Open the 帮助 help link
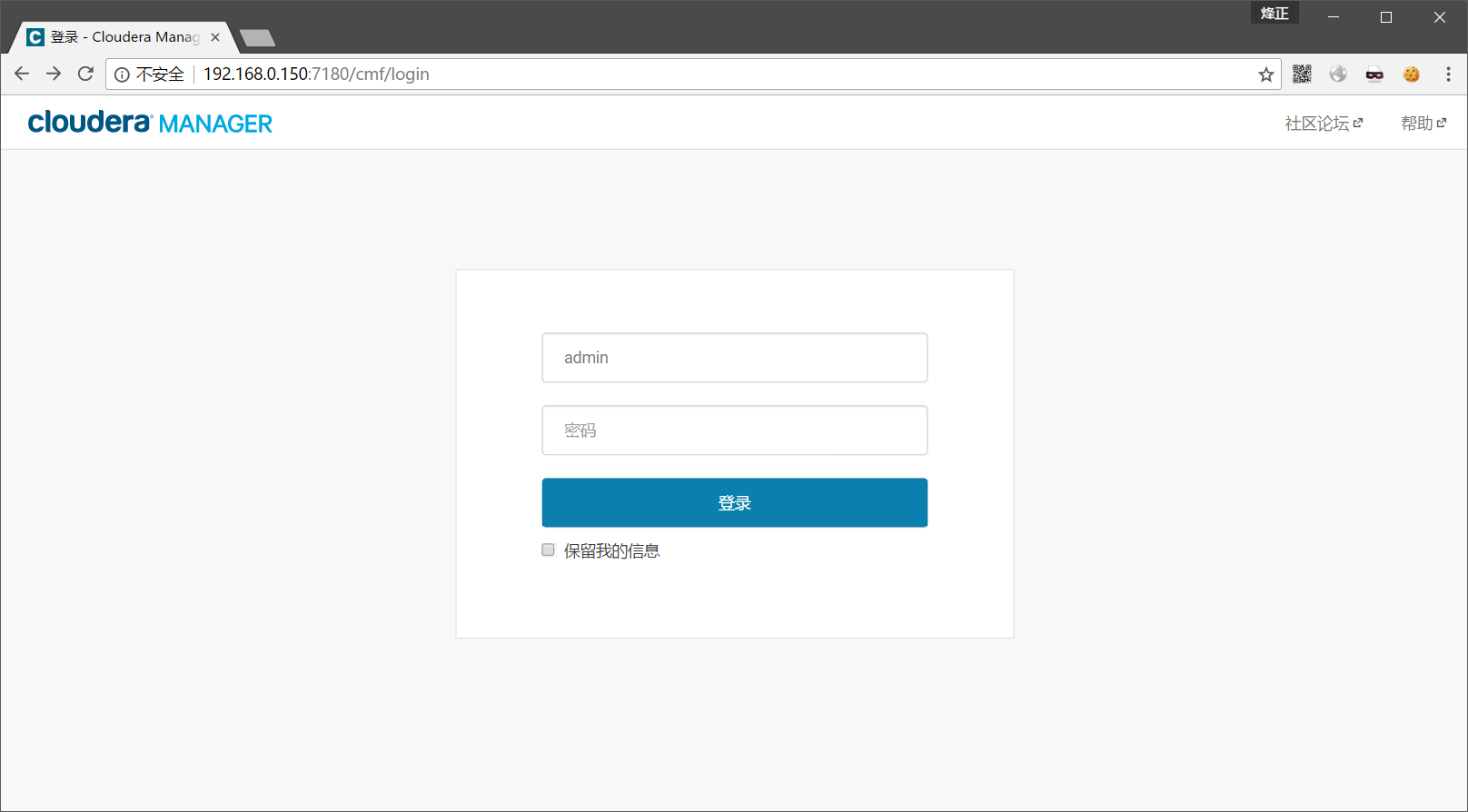1468x812 pixels. 1423,124
